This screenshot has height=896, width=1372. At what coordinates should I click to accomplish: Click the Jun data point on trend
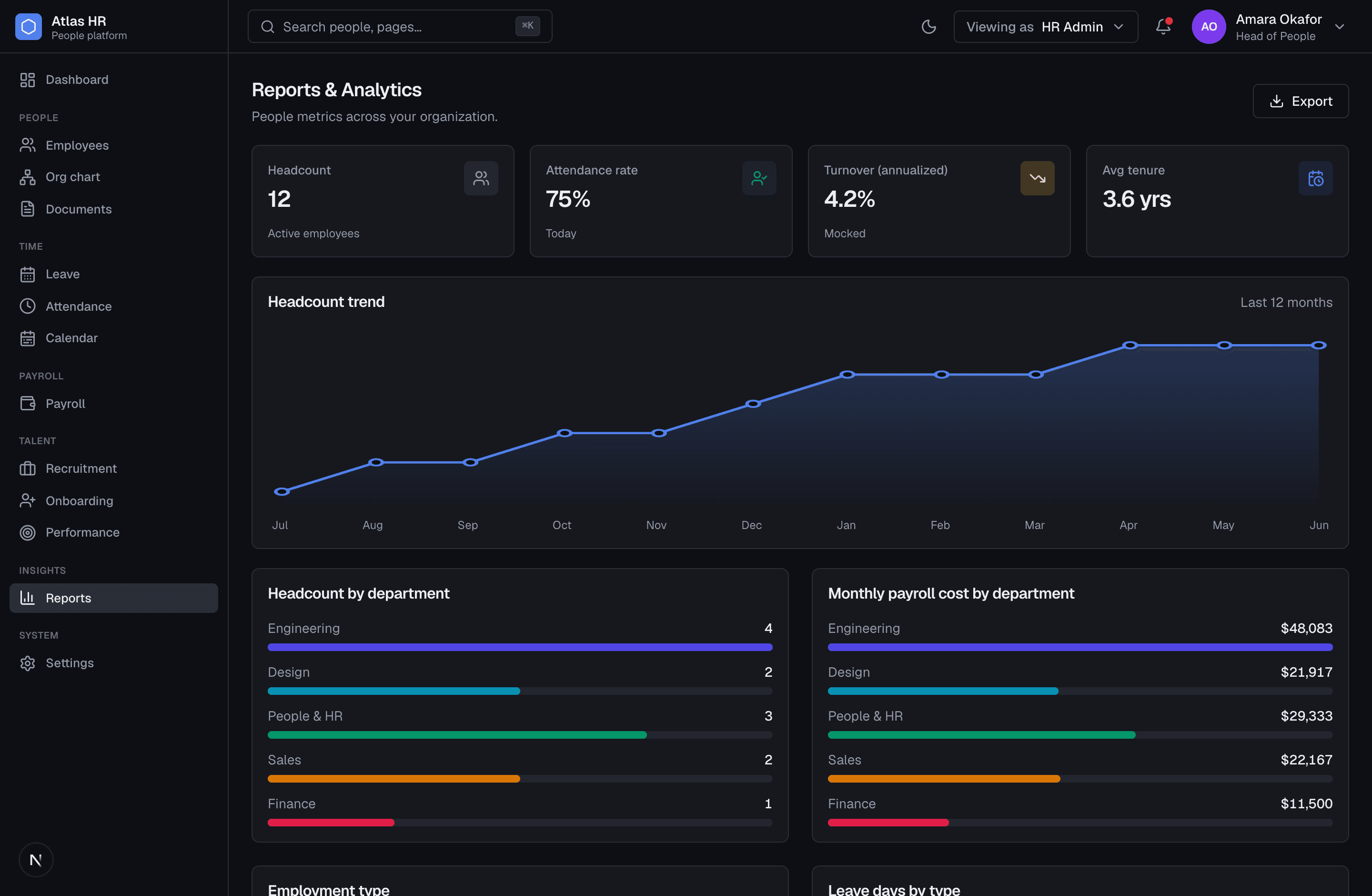pos(1318,346)
